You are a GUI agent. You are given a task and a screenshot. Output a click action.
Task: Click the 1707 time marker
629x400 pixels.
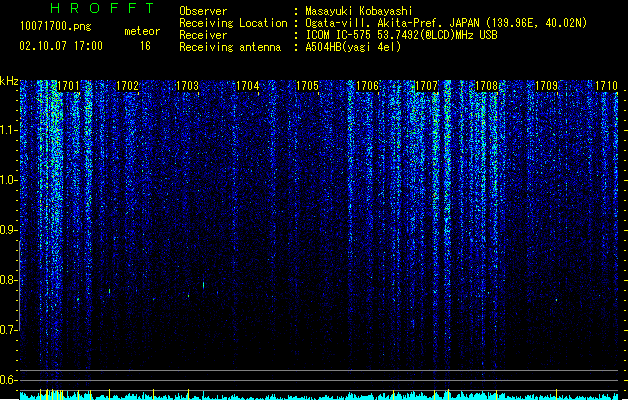coord(426,86)
